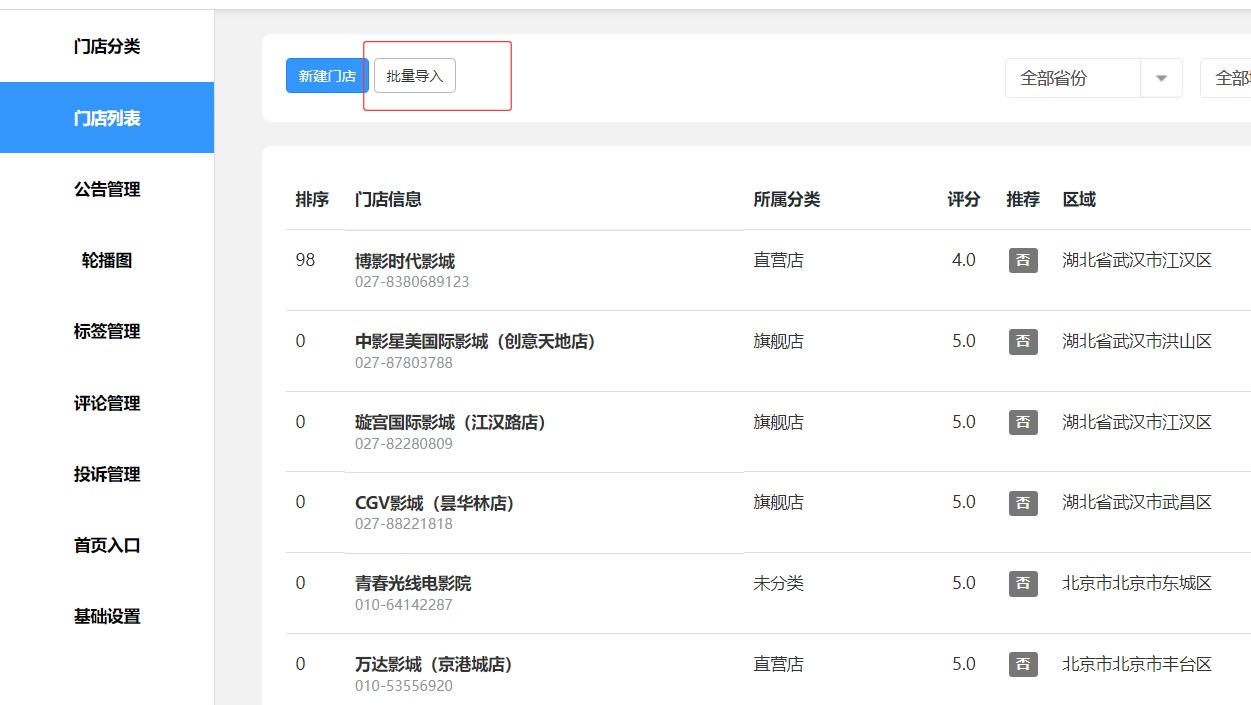Click store name 中影星美国际影城（创意天地店）
1251x705 pixels.
click(475, 341)
